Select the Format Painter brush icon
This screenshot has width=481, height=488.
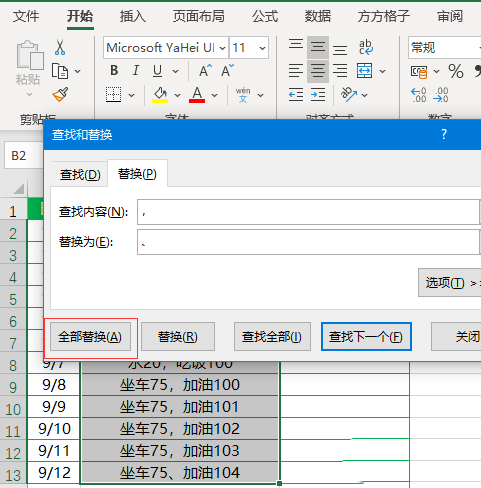61,95
